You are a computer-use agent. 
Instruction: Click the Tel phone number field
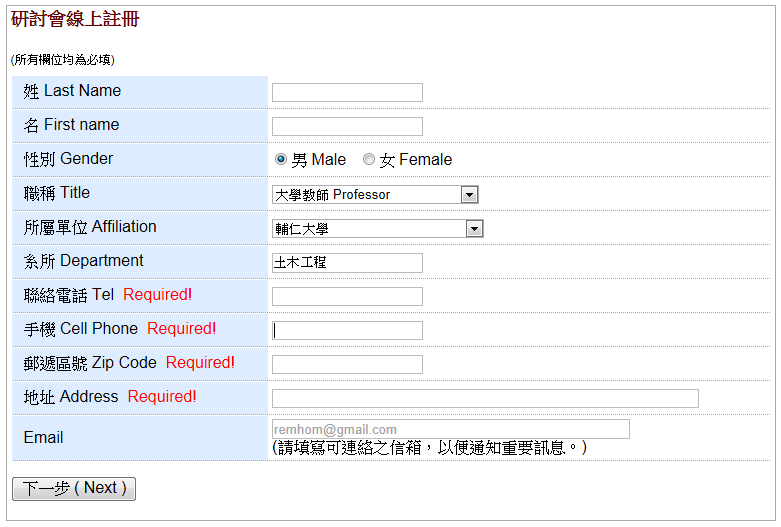click(347, 297)
